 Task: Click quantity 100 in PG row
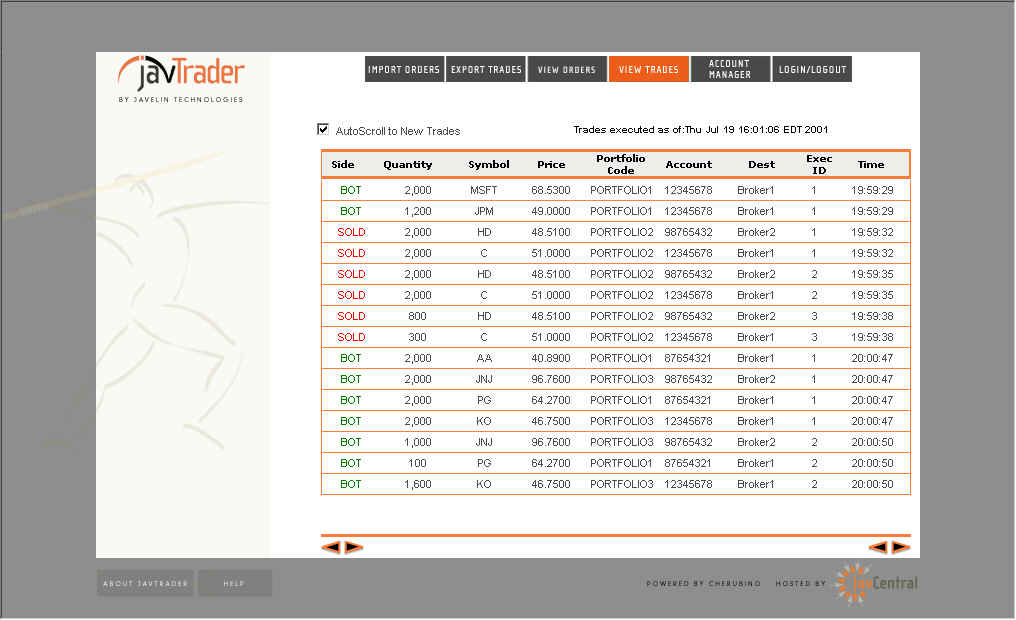417,463
